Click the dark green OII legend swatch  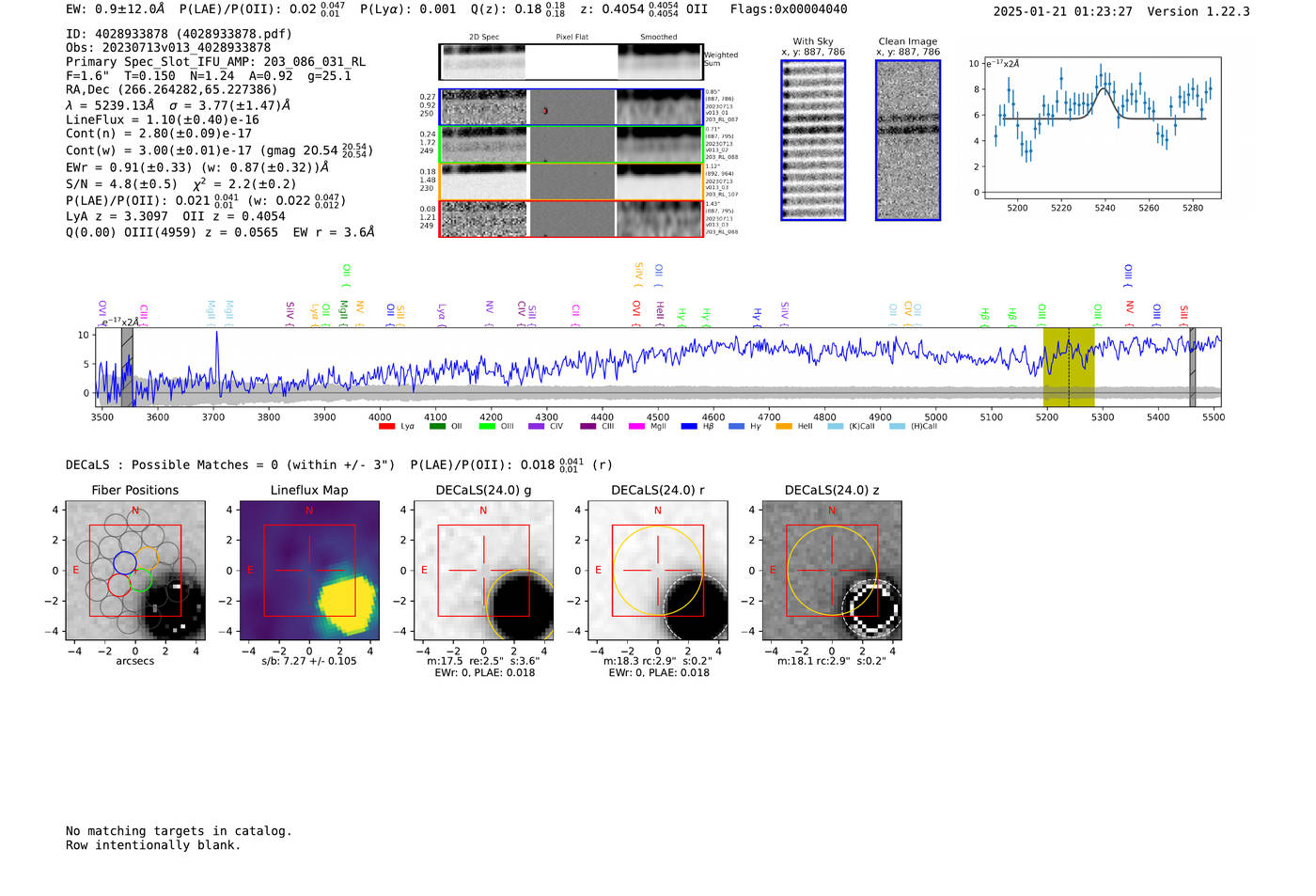pyautogui.click(x=437, y=426)
